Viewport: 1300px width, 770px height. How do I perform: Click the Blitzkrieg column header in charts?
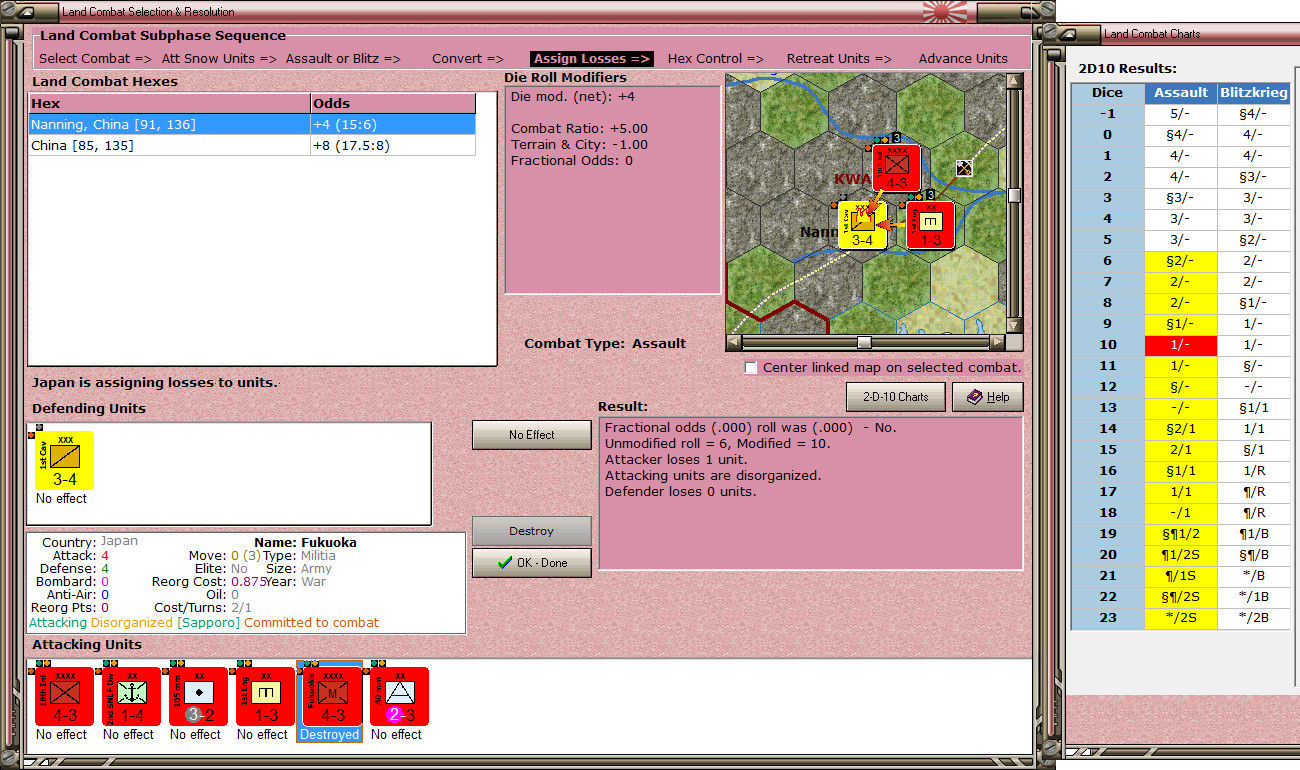click(x=1254, y=93)
